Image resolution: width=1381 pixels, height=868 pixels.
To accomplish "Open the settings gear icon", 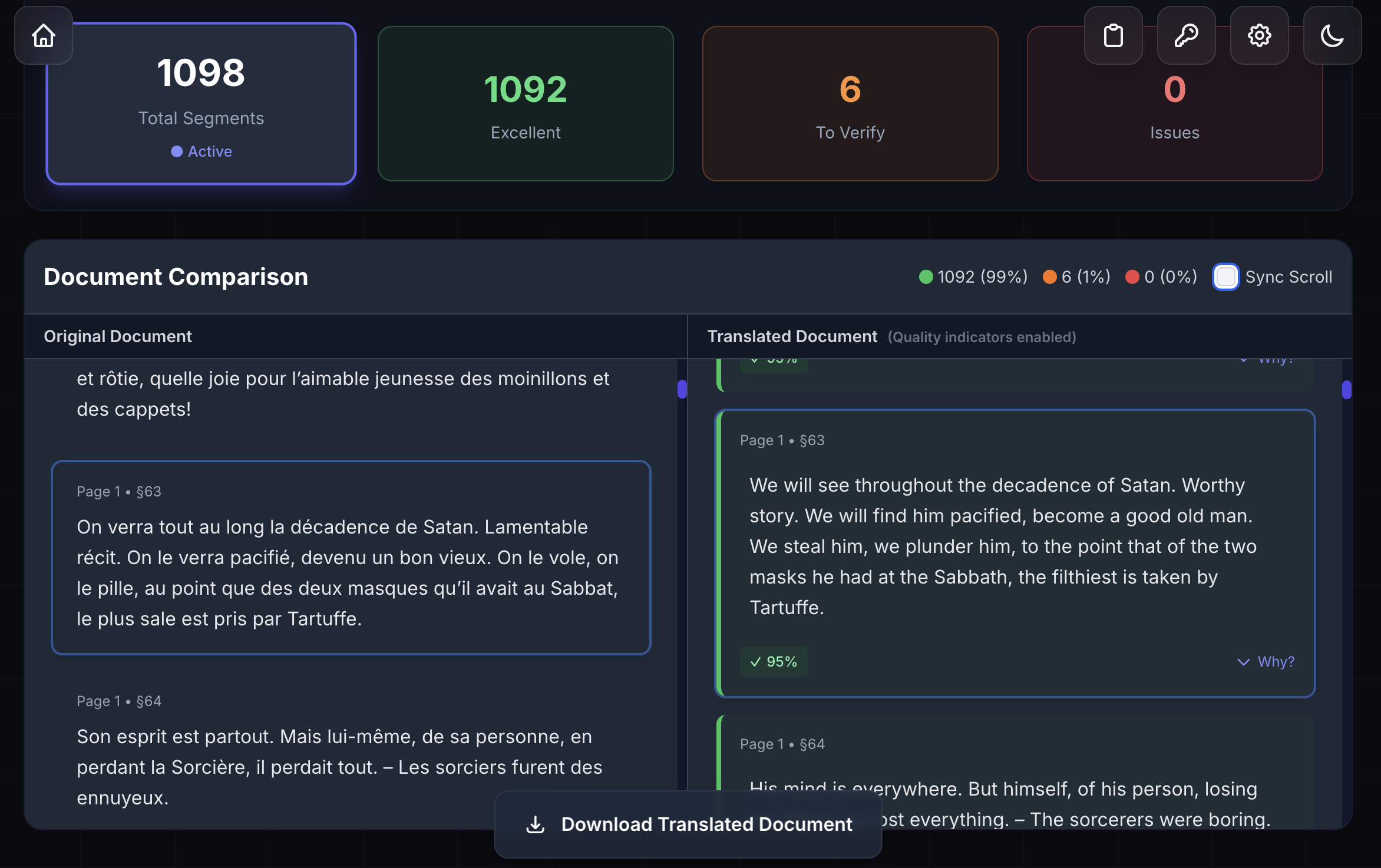I will pyautogui.click(x=1259, y=35).
